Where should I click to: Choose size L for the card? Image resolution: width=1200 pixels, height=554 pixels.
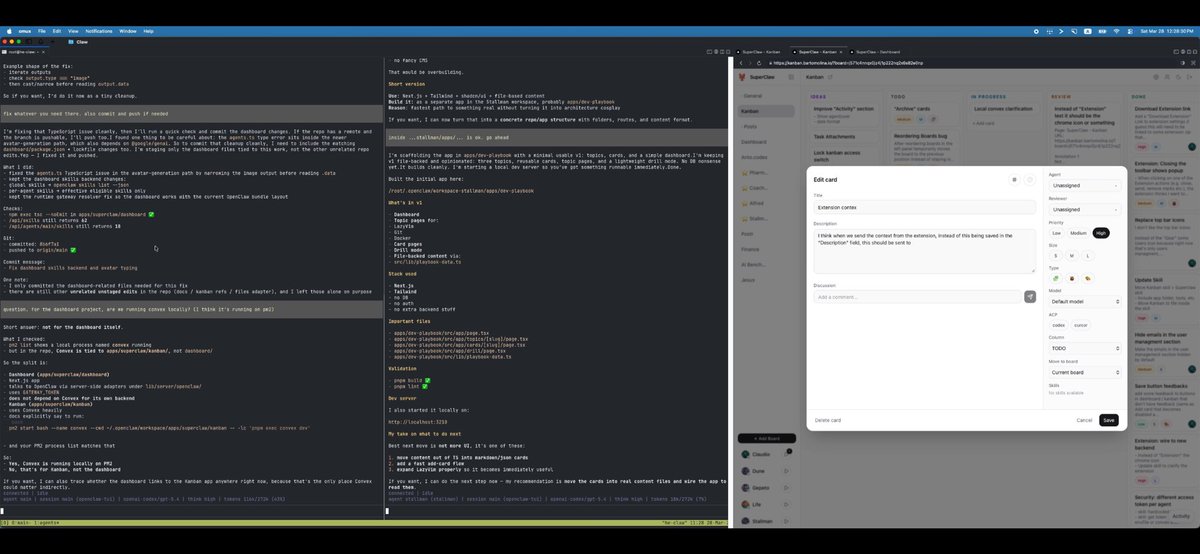1087,255
